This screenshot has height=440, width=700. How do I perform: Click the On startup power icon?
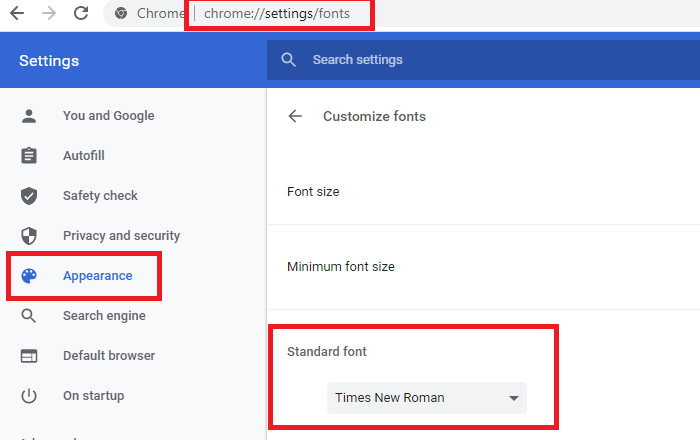29,396
